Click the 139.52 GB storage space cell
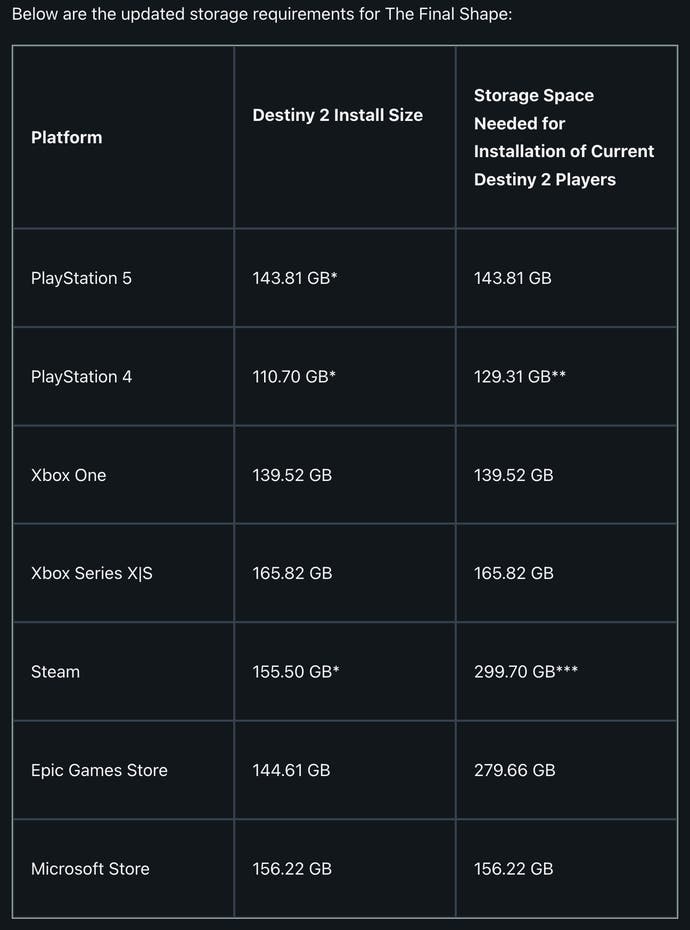This screenshot has width=690, height=930. pos(513,475)
